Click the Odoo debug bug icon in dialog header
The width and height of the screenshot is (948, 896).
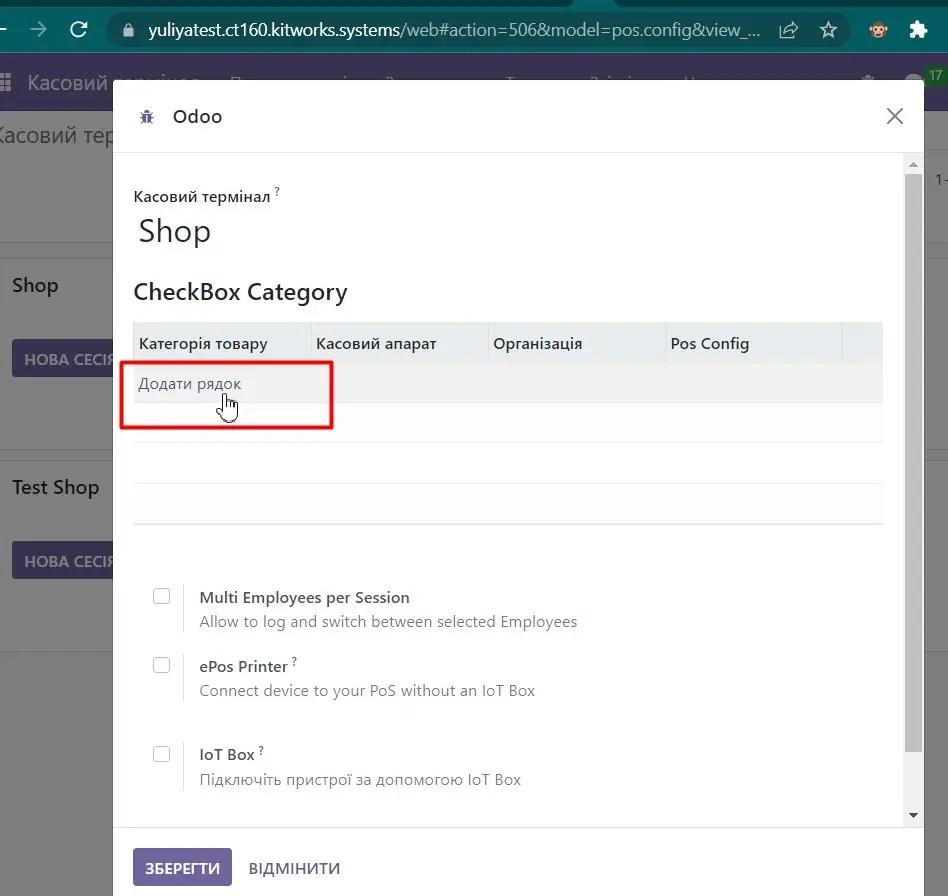click(x=147, y=117)
